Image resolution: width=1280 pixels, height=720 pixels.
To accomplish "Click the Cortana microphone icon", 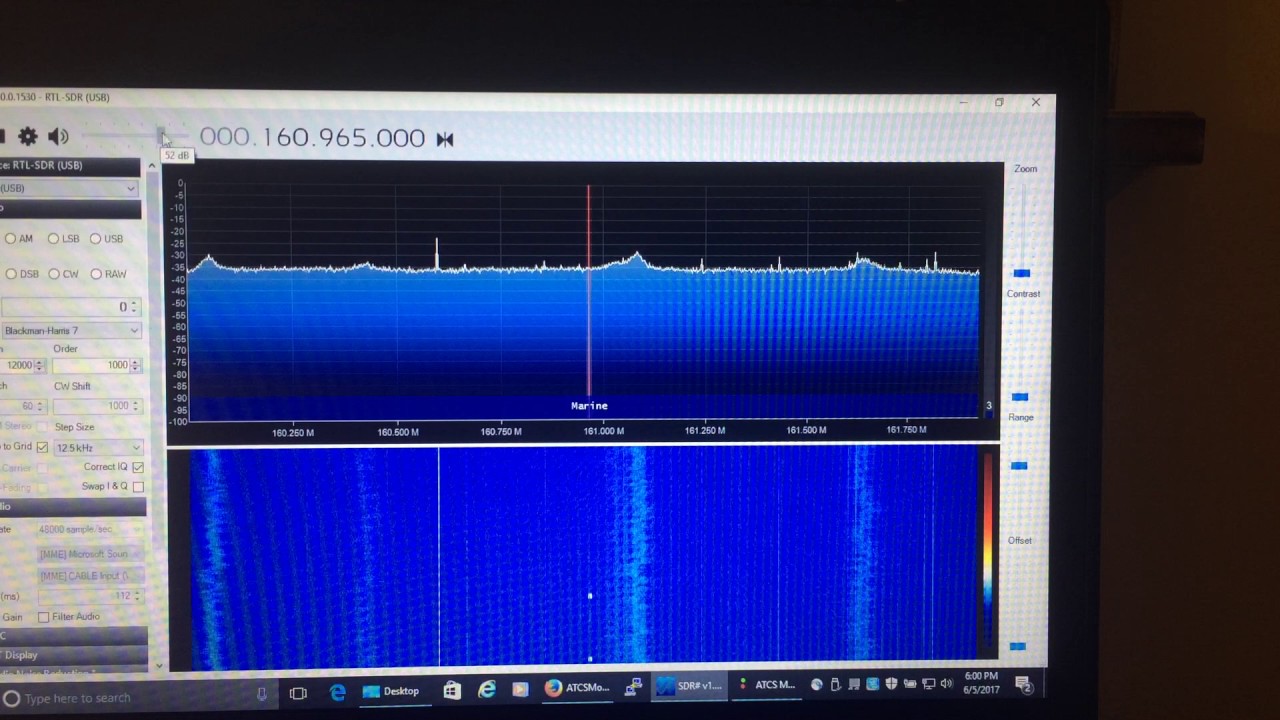I will [262, 695].
